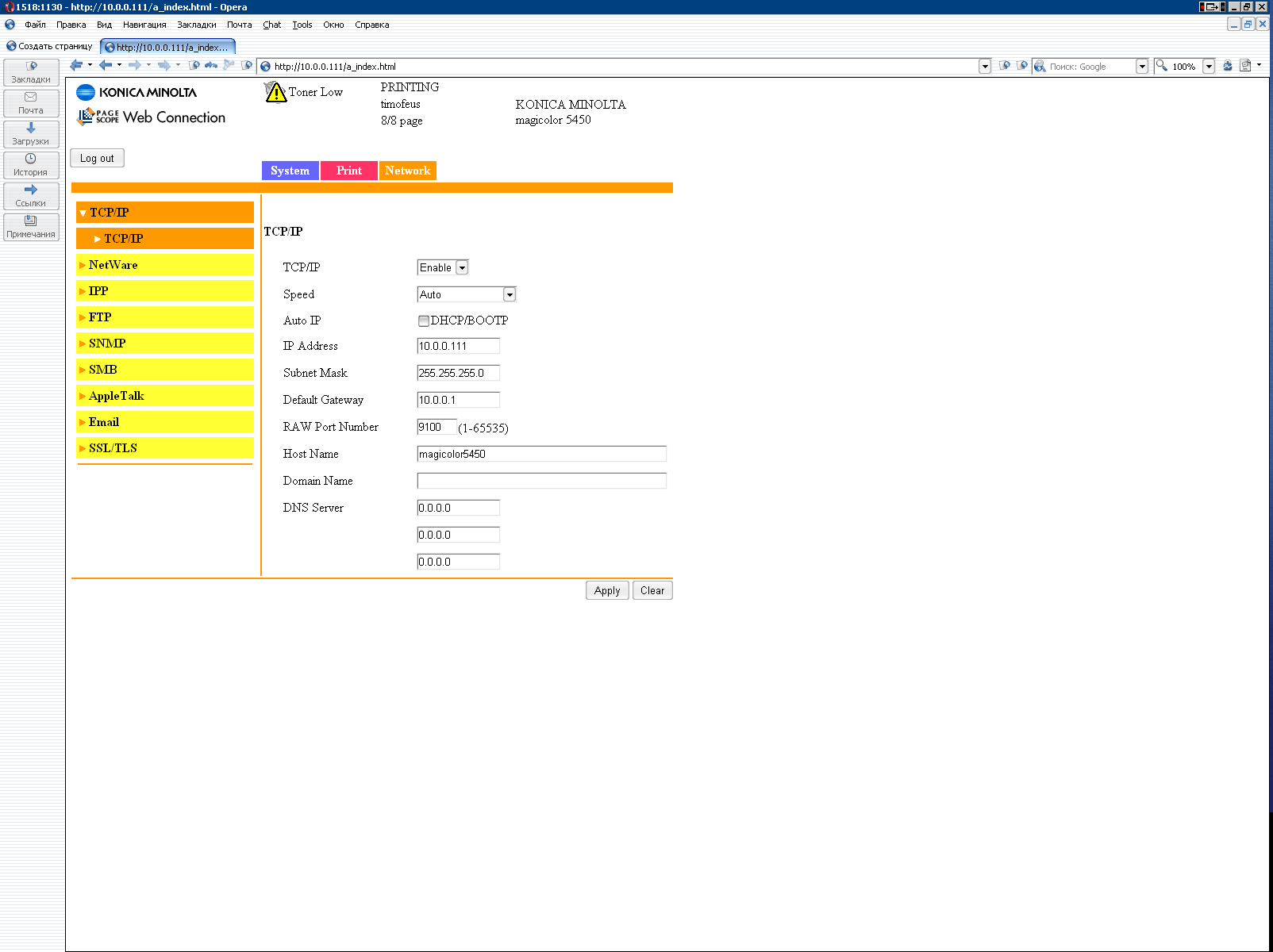Click the Opera icon in the menu bar
Viewport: 1273px width, 952px height.
[10, 25]
